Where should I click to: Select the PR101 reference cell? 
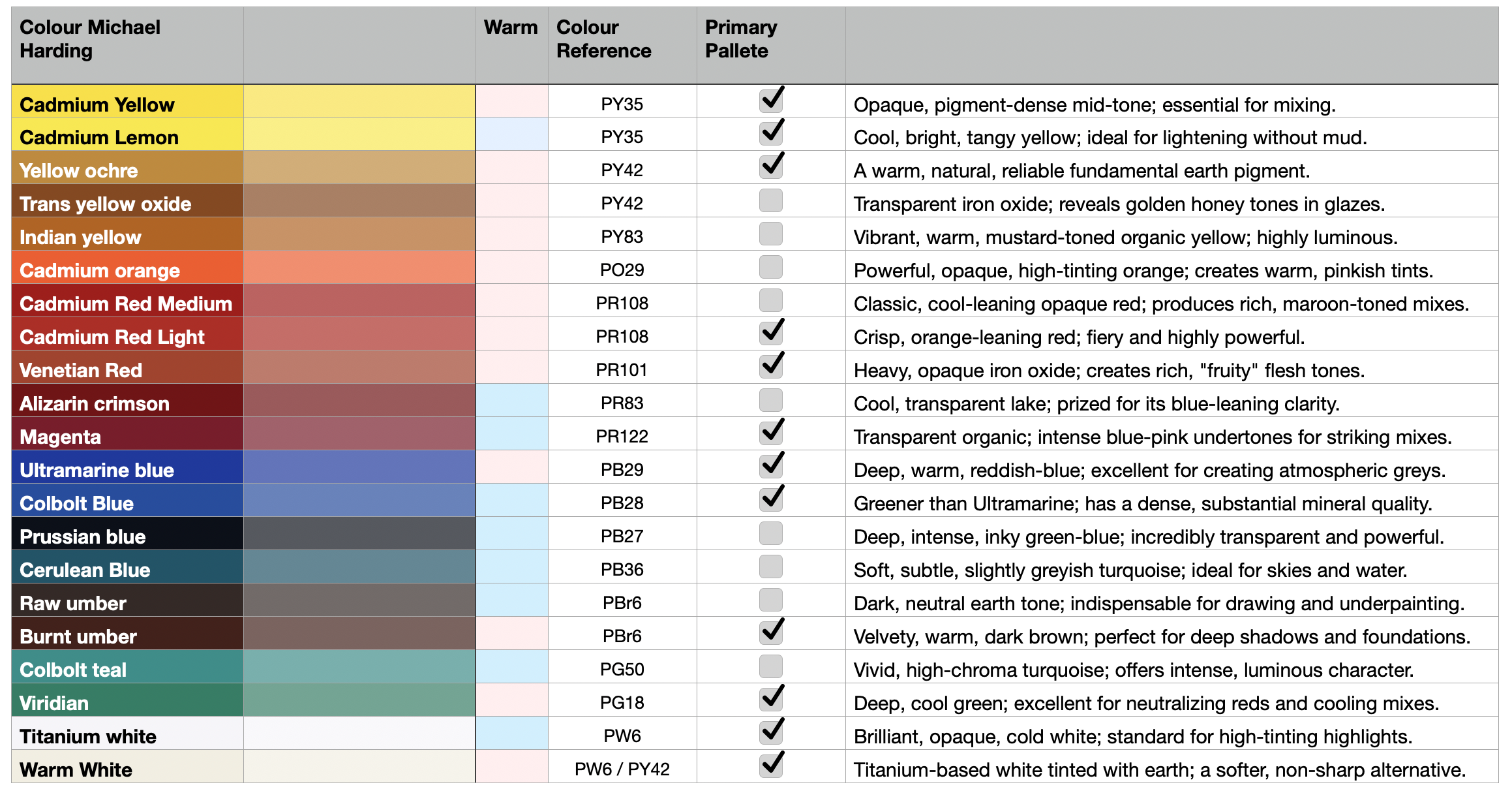tap(622, 367)
